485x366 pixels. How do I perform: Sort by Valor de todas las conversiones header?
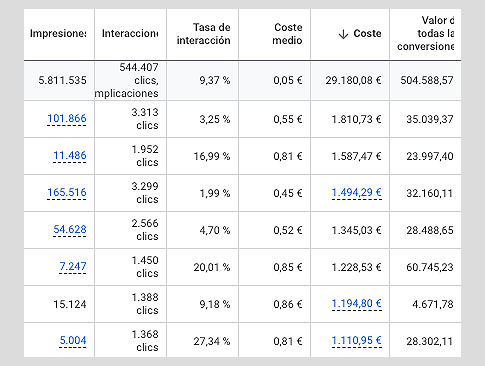[x=425, y=33]
